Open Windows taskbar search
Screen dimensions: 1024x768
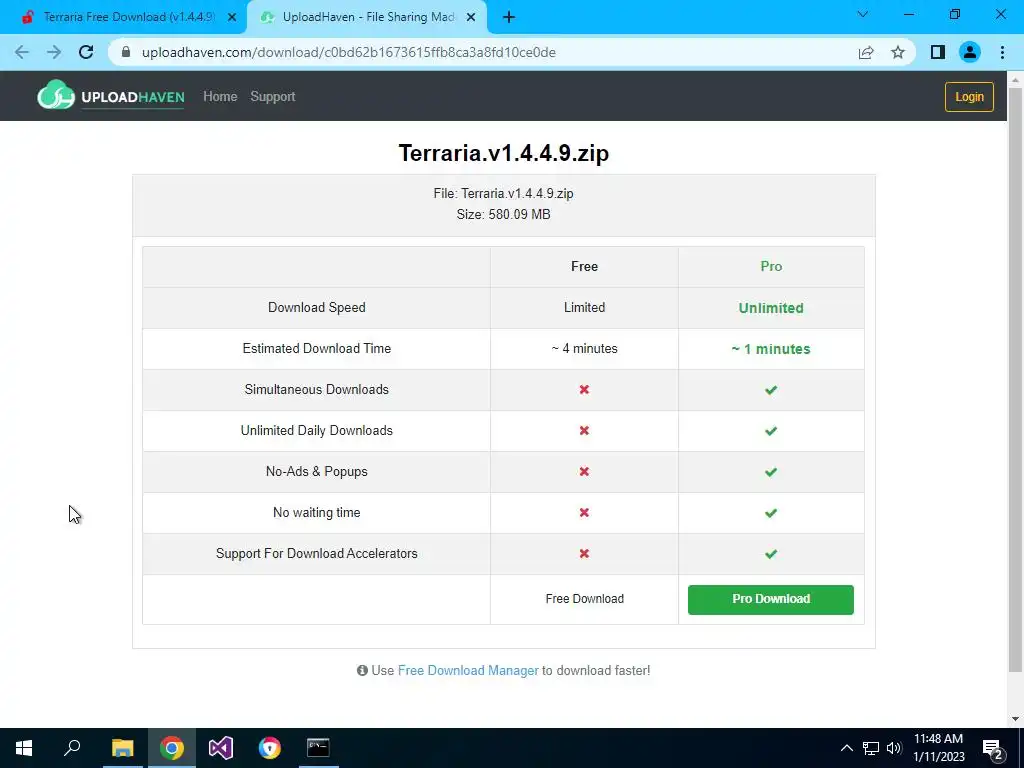pyautogui.click(x=72, y=748)
